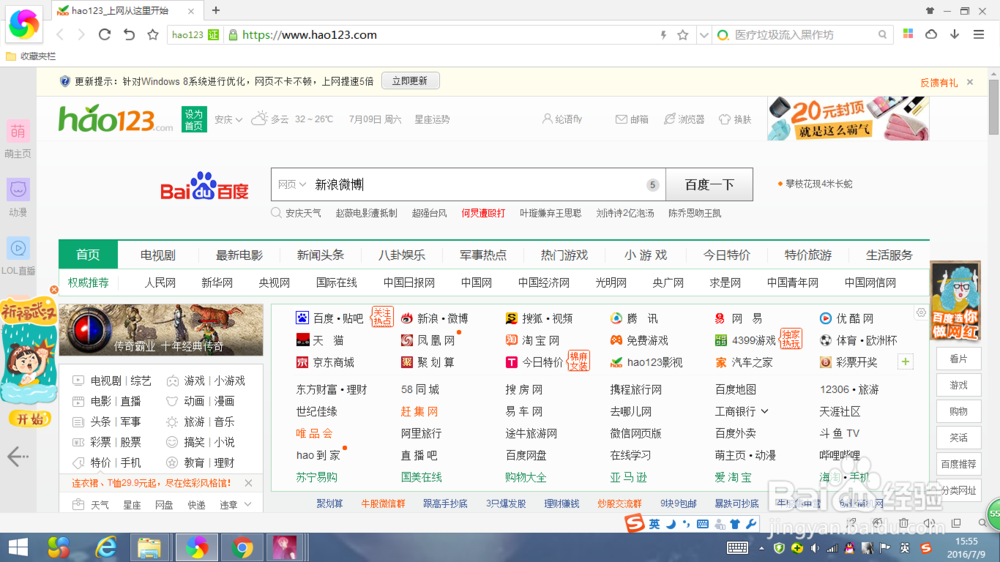
Task: Open the address bar dropdown arrow
Action: coord(703,35)
